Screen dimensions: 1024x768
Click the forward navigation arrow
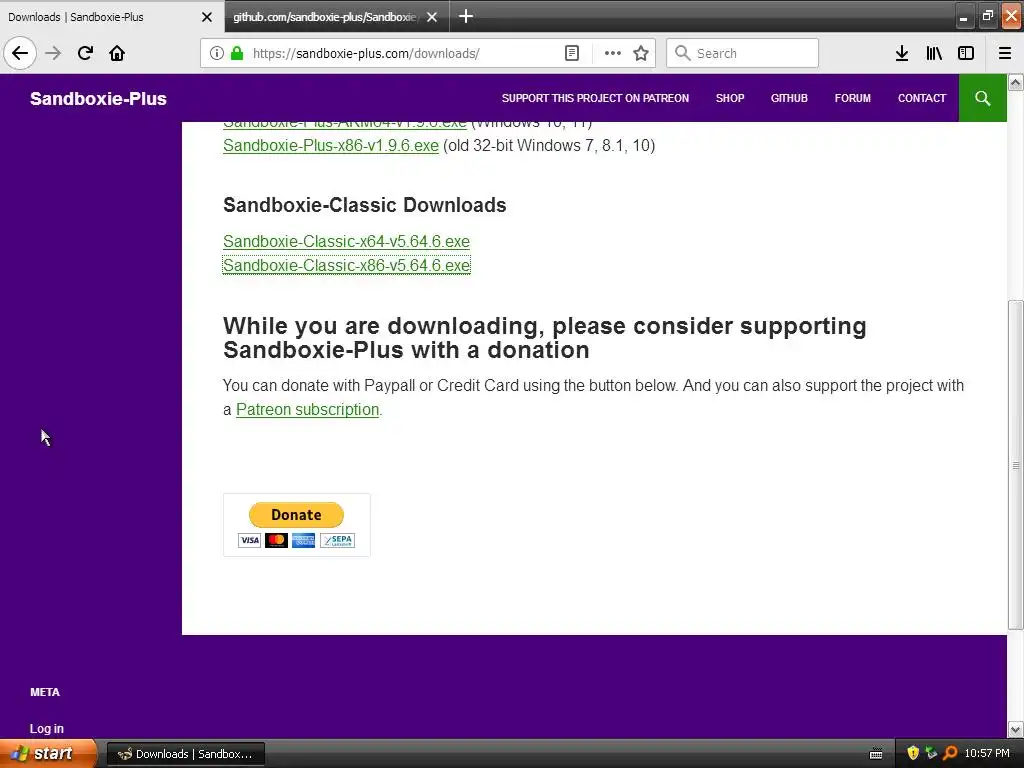53,53
